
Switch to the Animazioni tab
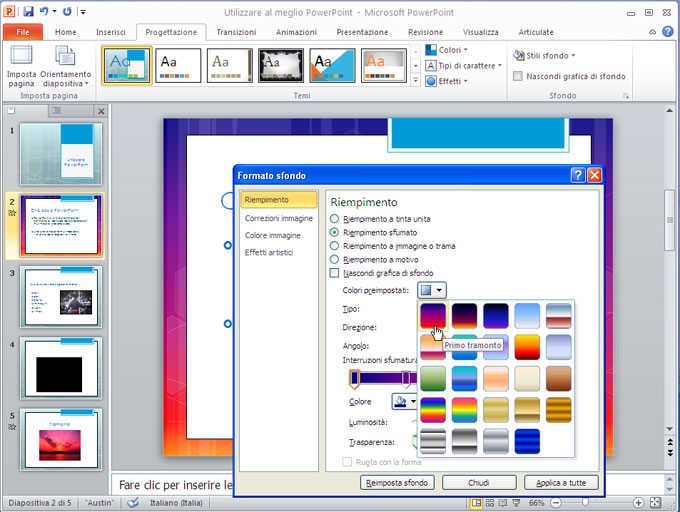pos(296,32)
